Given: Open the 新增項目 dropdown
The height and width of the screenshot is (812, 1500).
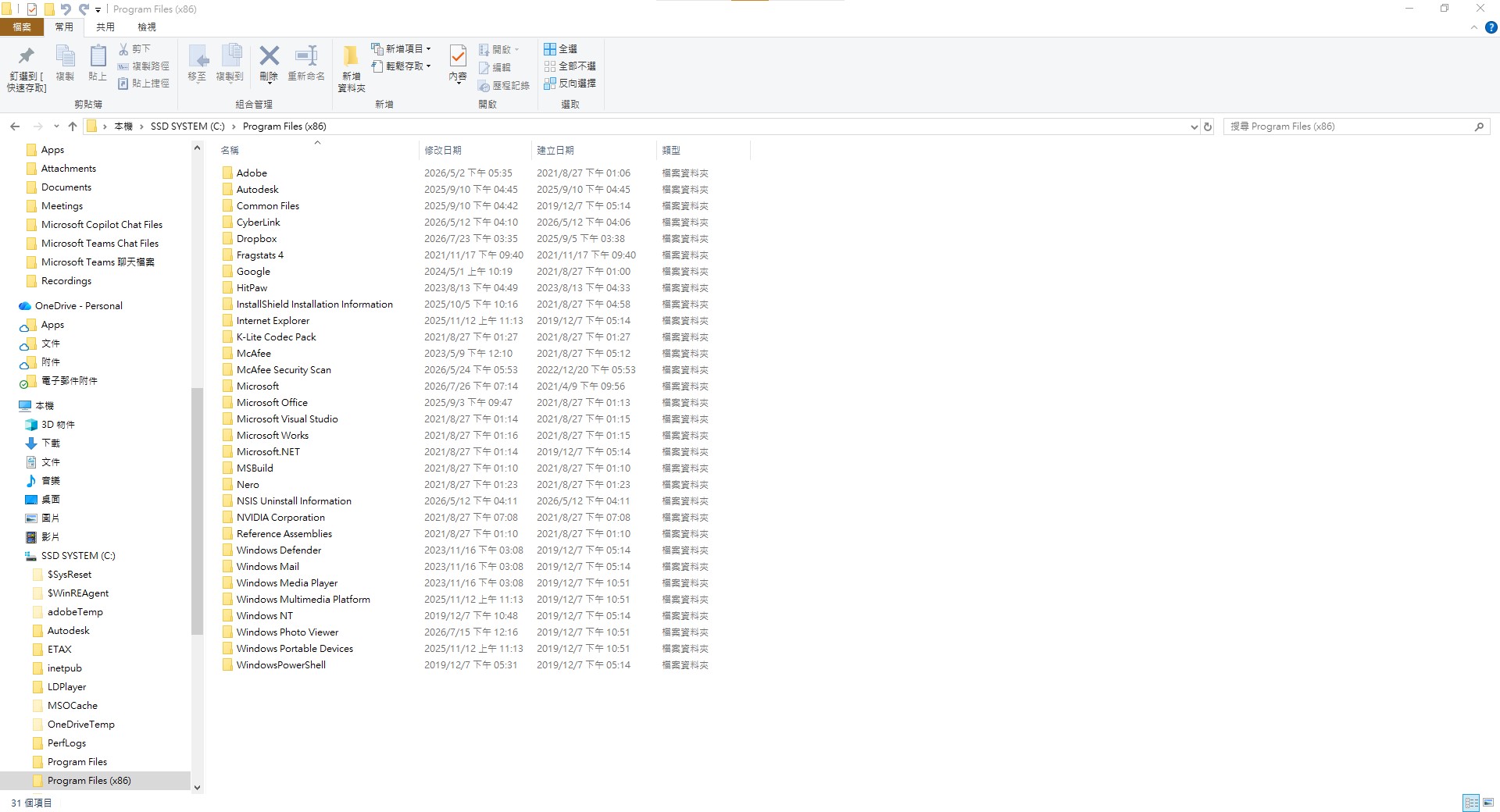Looking at the screenshot, I should coord(402,48).
